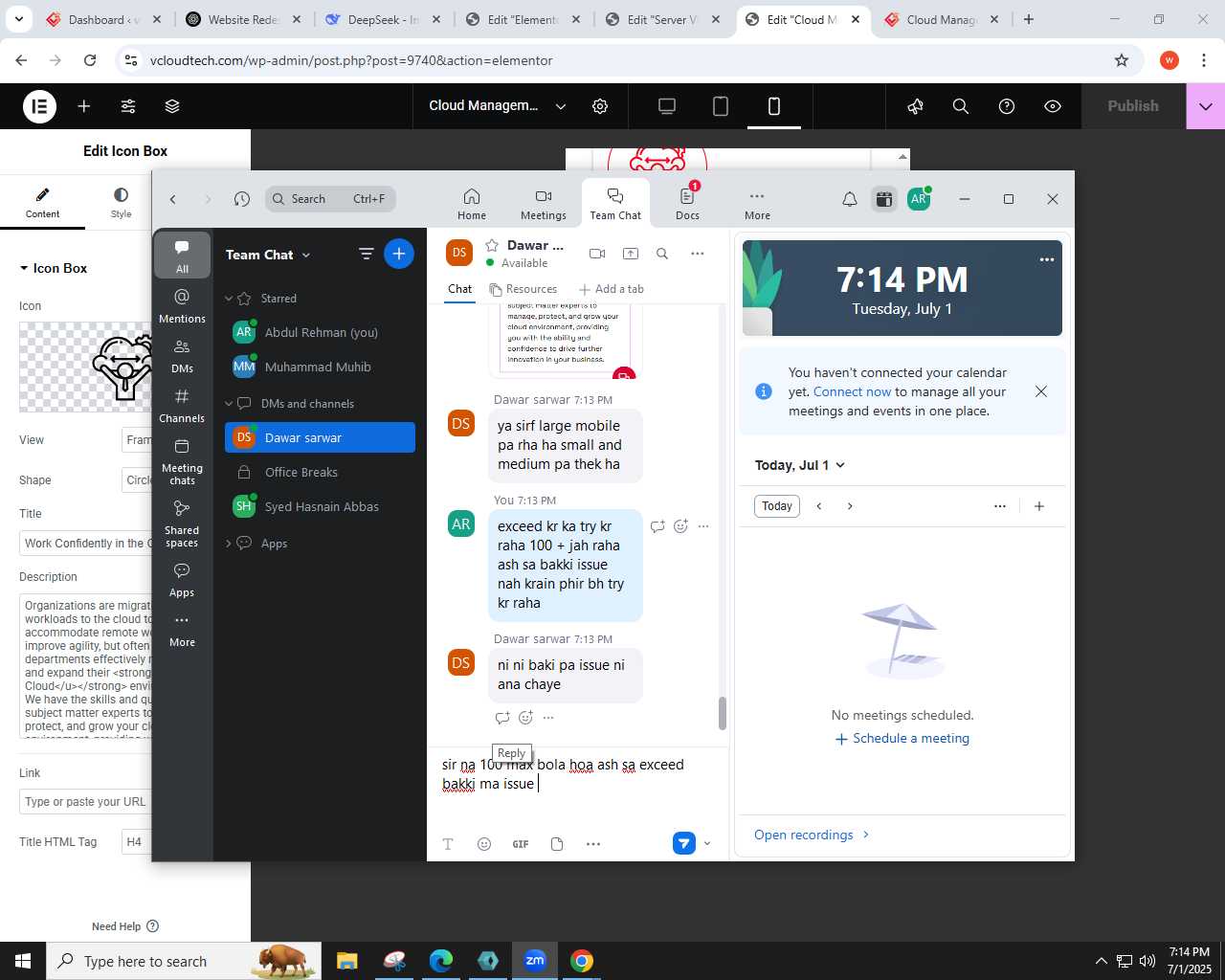Switch to Elementor desktop view
This screenshot has width=1225, height=980.
pos(667,106)
